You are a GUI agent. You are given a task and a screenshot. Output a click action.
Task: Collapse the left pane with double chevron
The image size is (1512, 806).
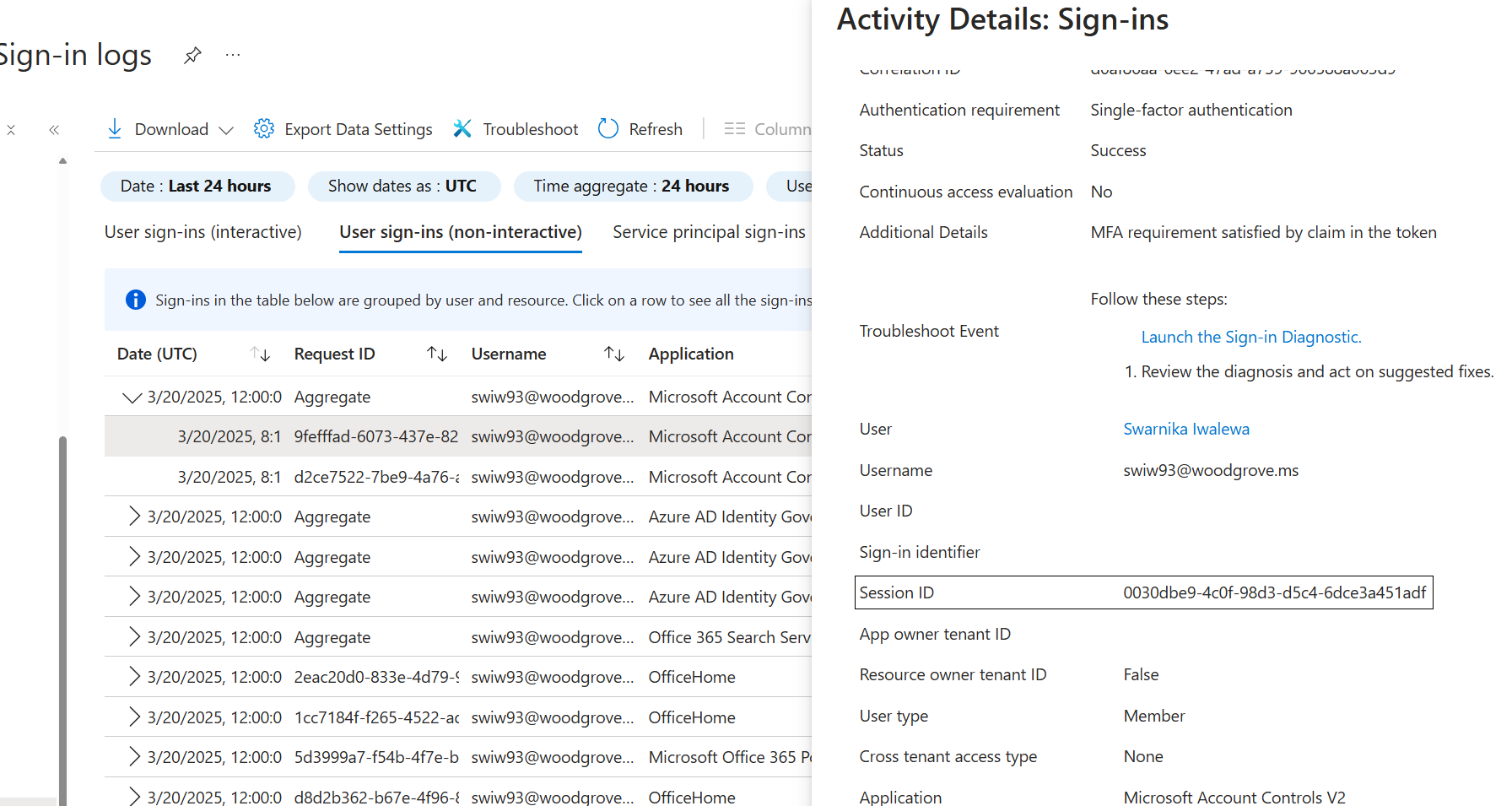(53, 129)
